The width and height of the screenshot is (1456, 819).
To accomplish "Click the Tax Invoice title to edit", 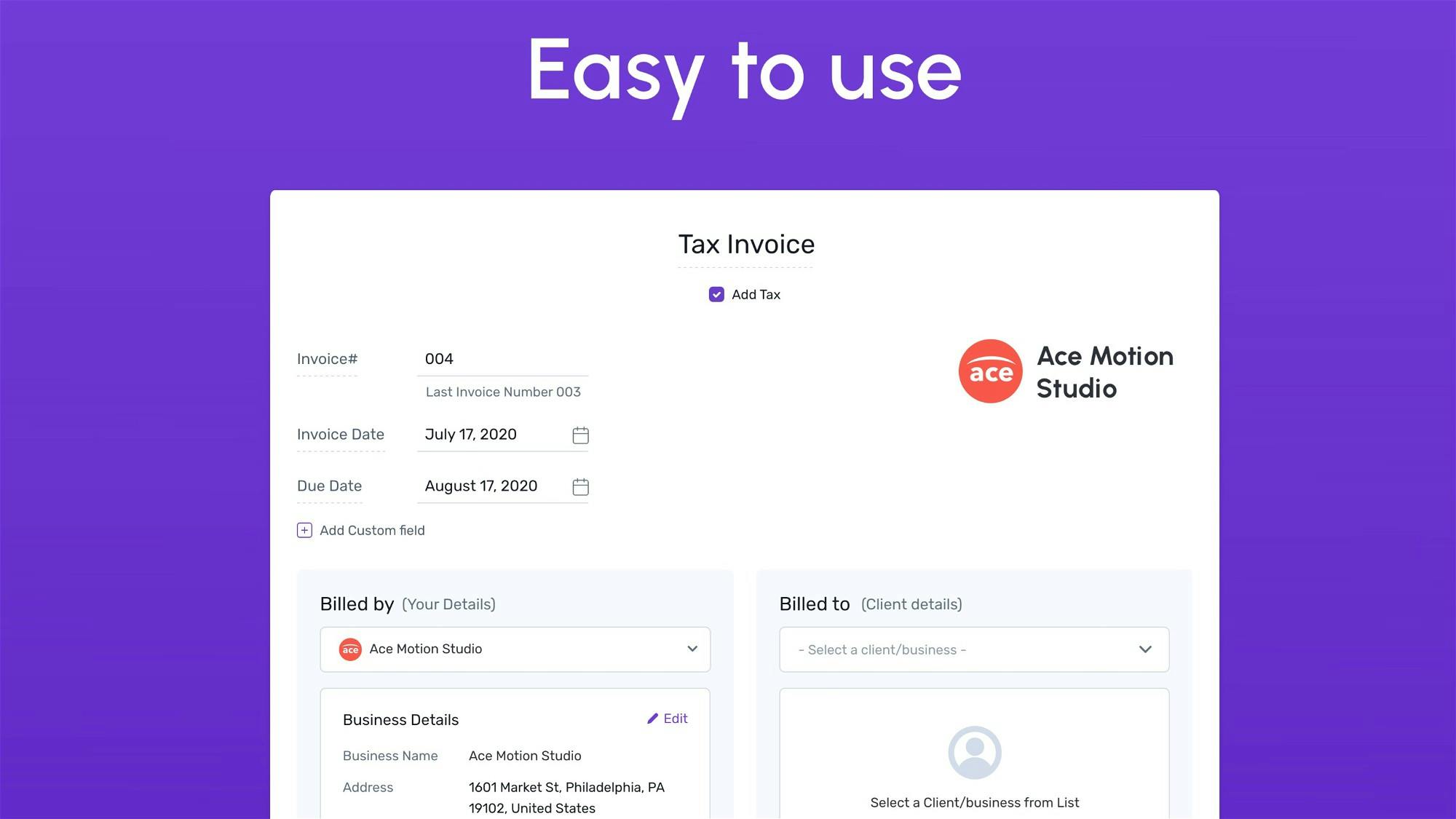I will 746,245.
